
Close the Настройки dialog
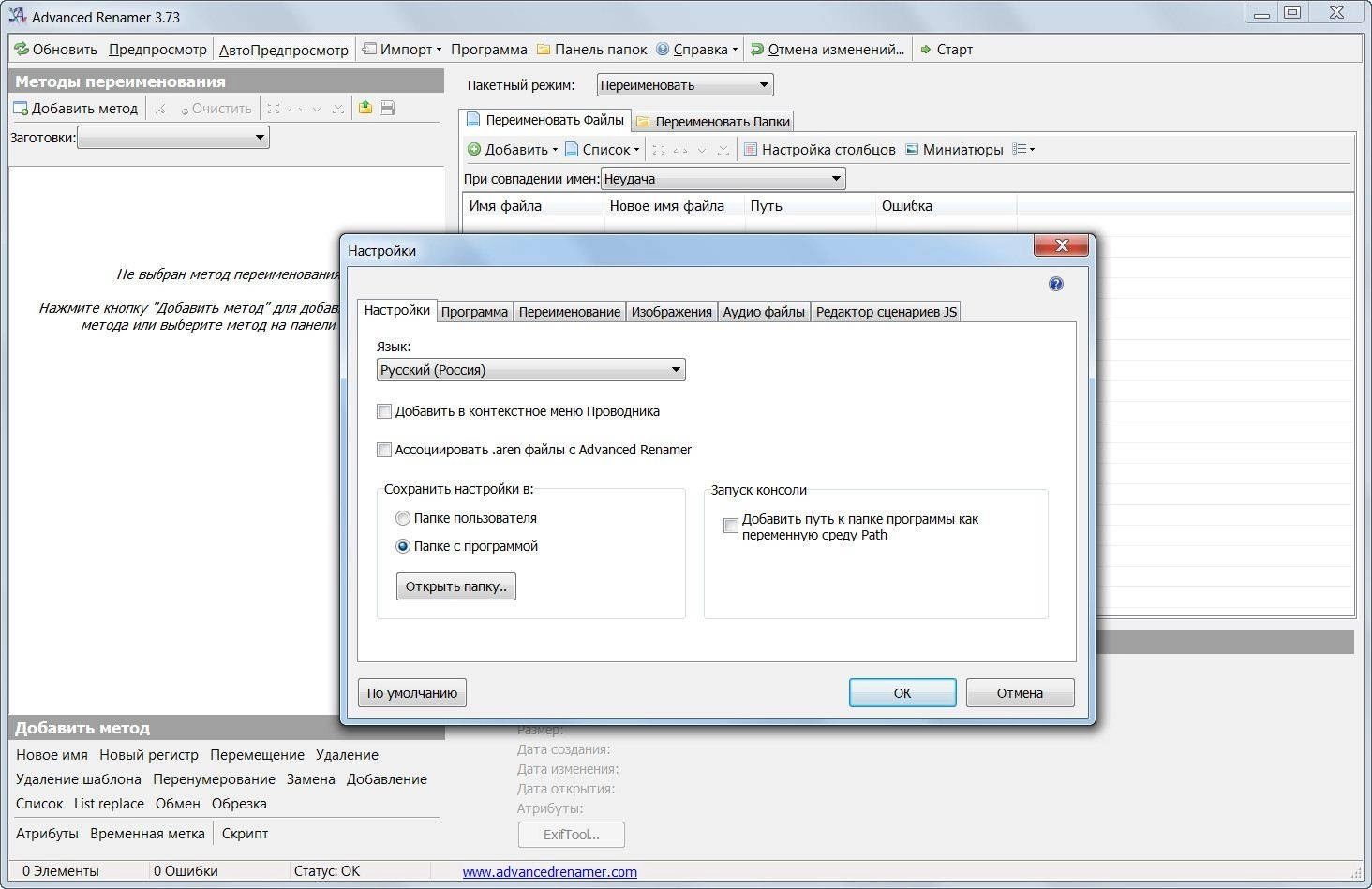1062,245
